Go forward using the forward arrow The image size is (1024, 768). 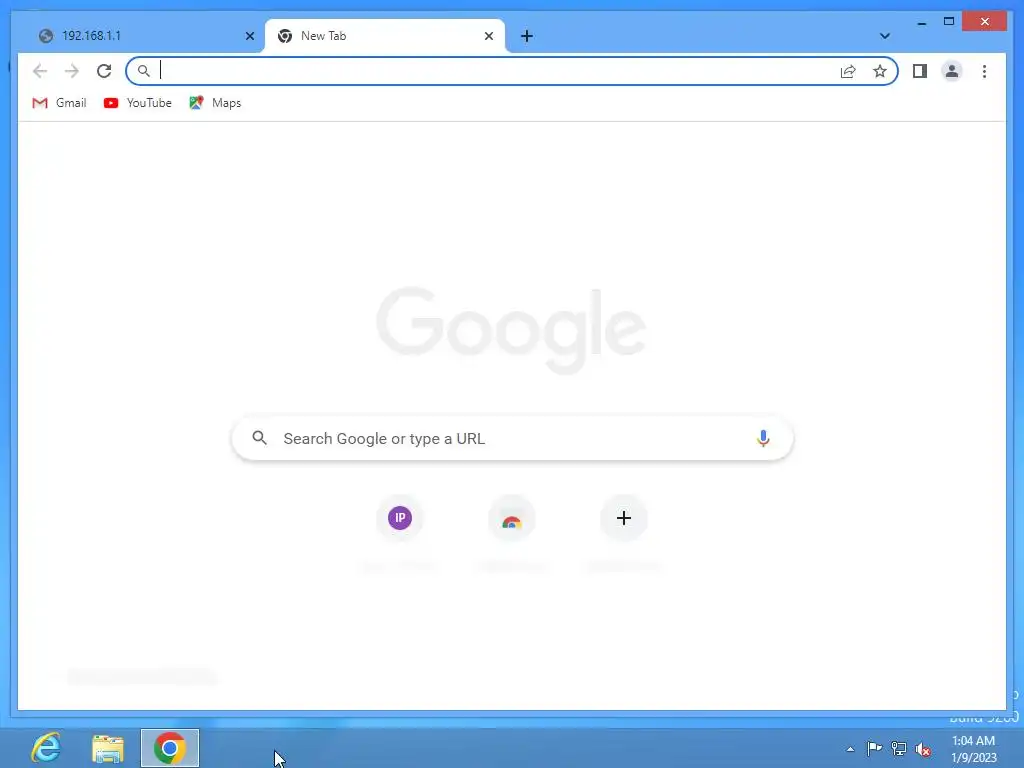click(72, 71)
